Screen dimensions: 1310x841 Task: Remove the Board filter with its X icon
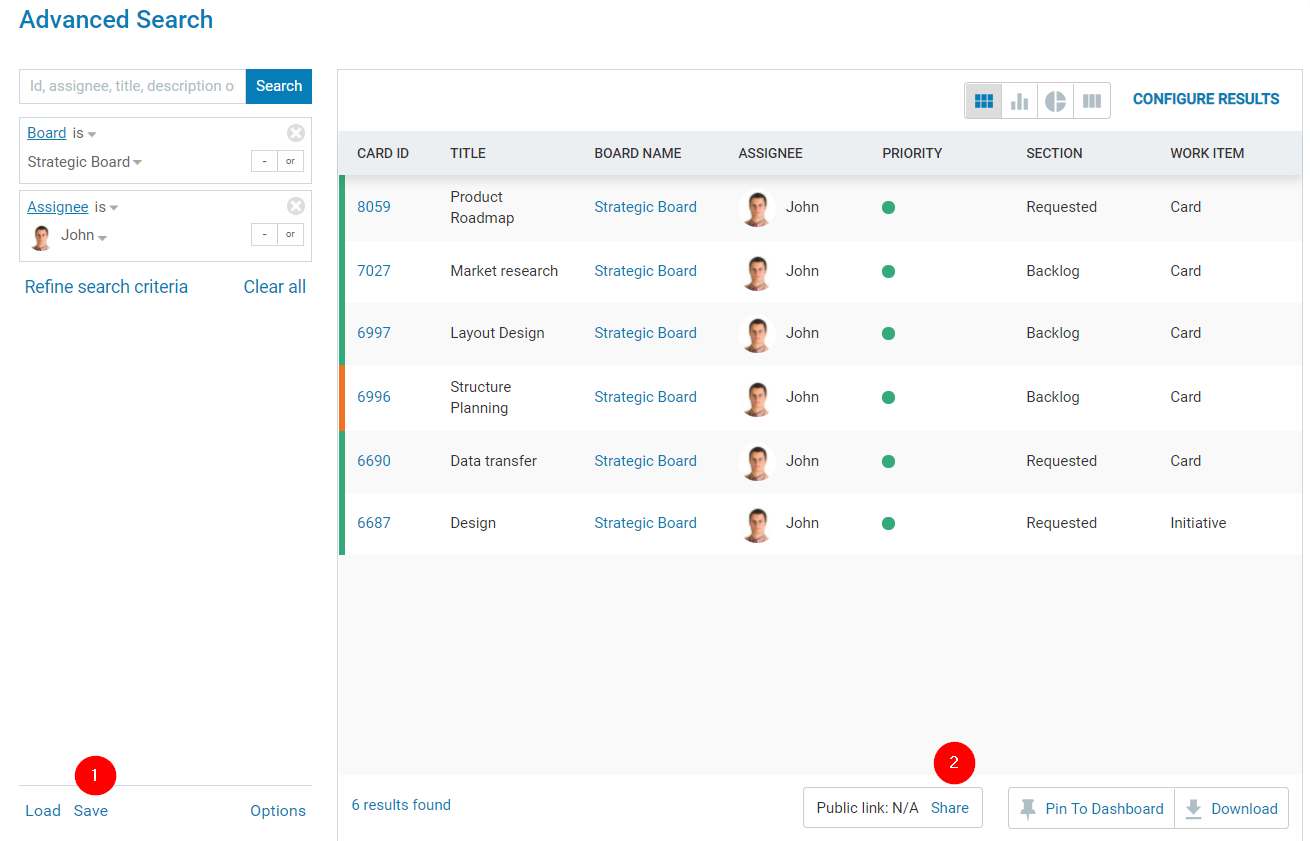[296, 133]
